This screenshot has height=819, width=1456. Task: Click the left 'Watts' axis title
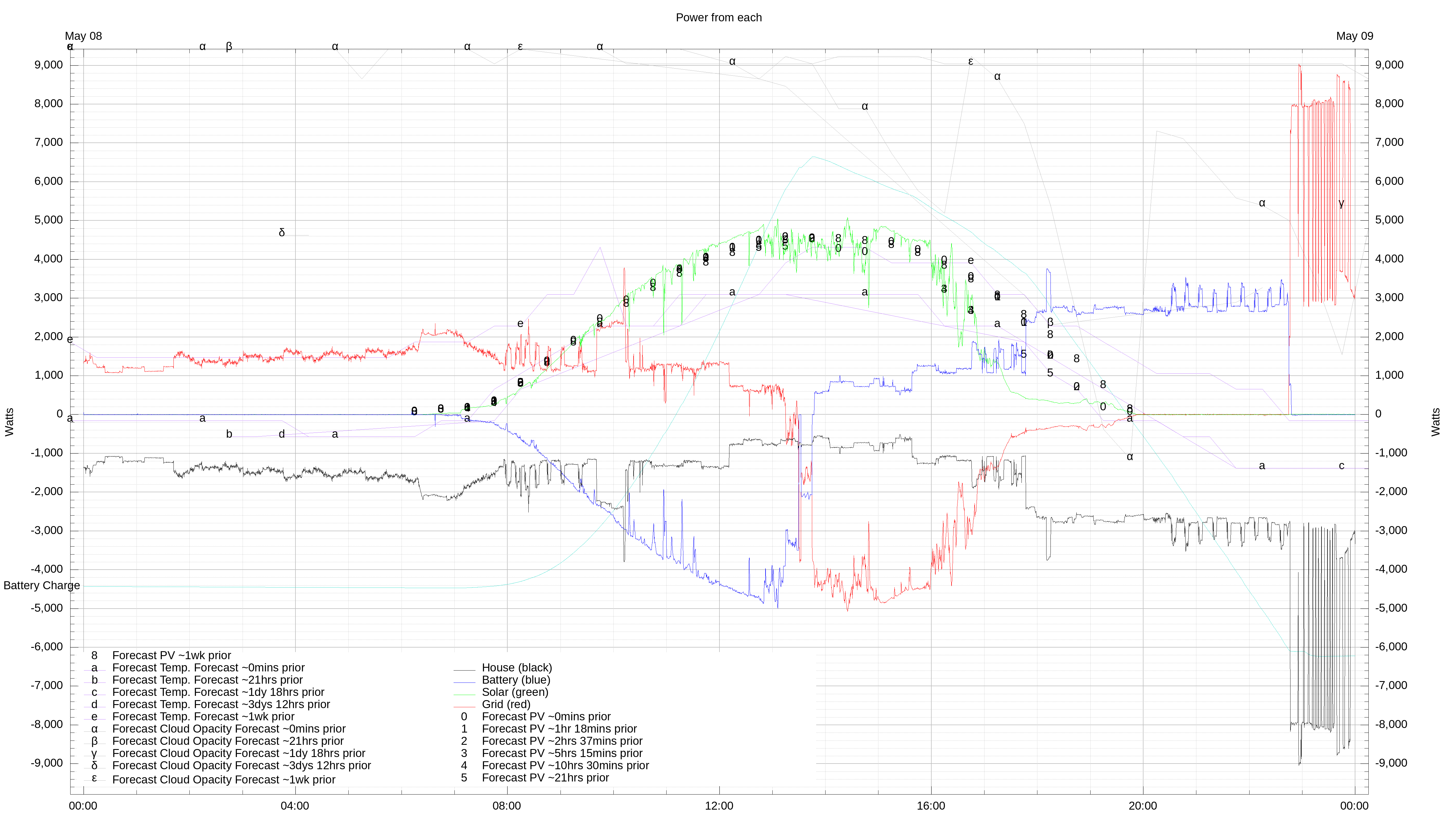pos(10,422)
